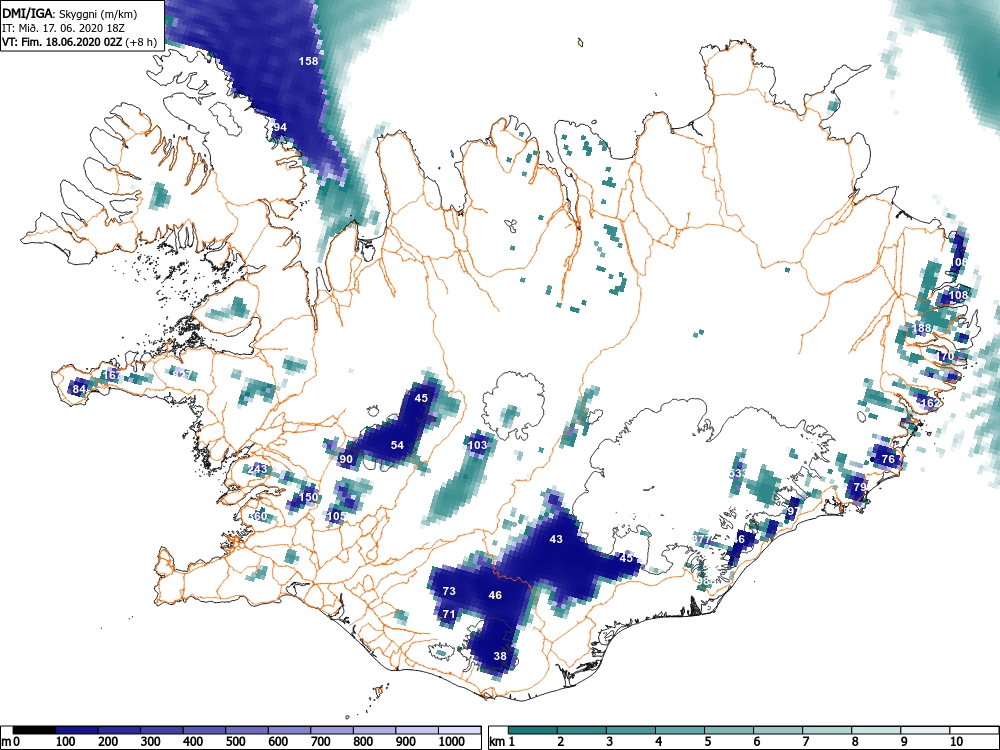Click the 'km 1' legend label
1000x750 pixels.
(503, 742)
